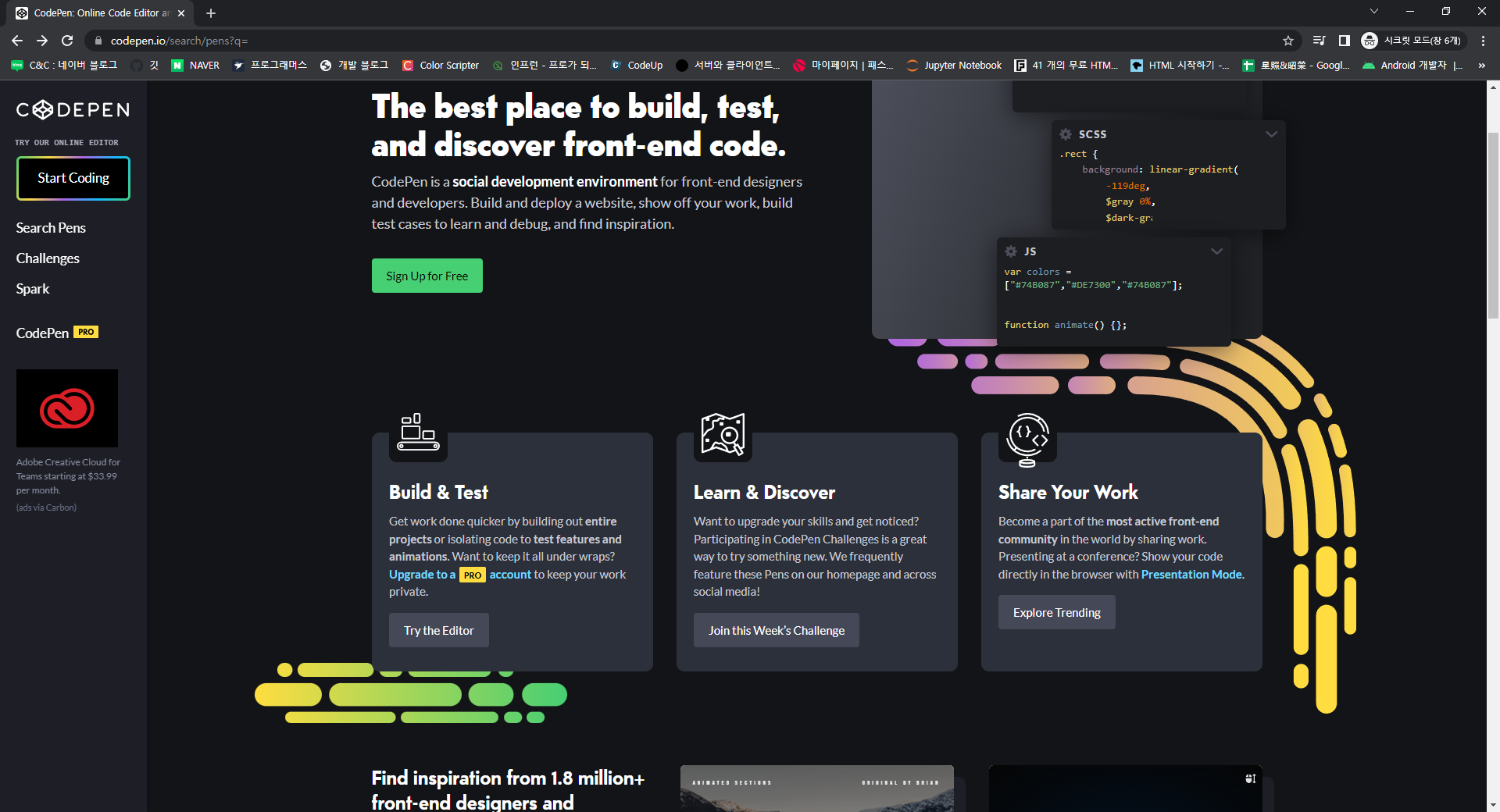Open the 41 개의 무료 HTML bookmark

(1066, 66)
